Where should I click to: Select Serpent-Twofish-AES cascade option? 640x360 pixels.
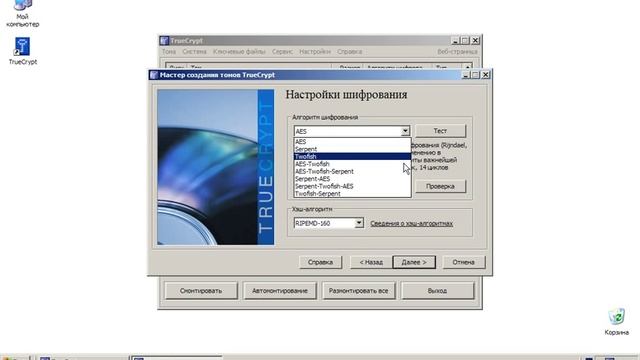(x=352, y=186)
